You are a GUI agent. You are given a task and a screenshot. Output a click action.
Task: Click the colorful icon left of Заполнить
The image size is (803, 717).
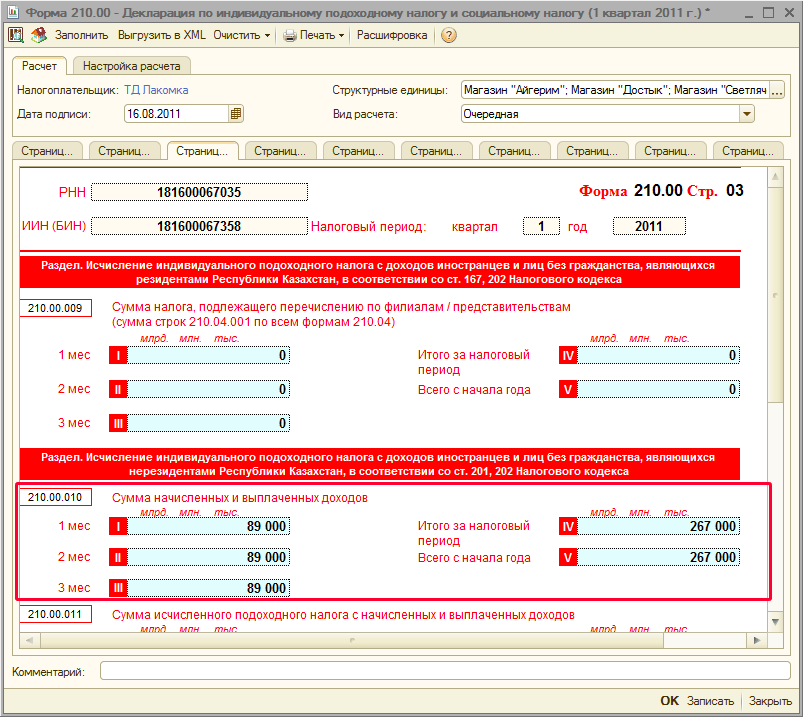38,35
